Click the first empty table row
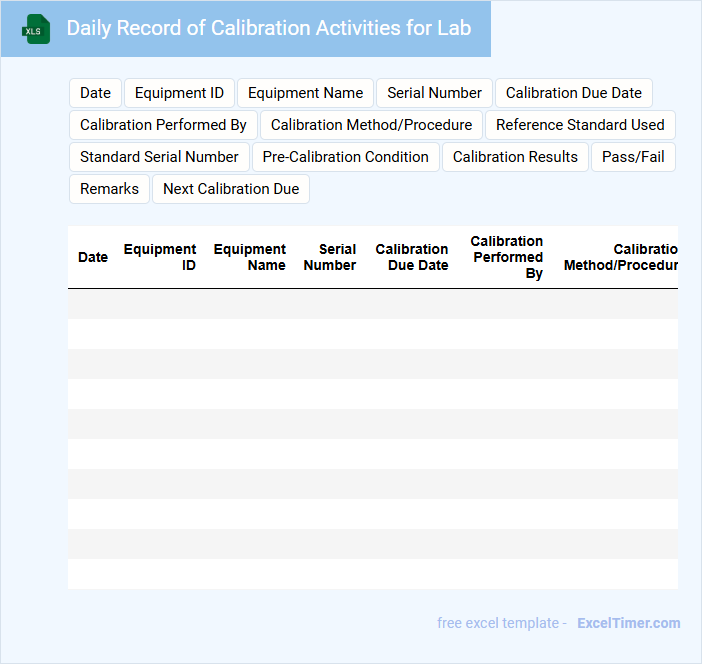The image size is (702, 664). [x=372, y=304]
